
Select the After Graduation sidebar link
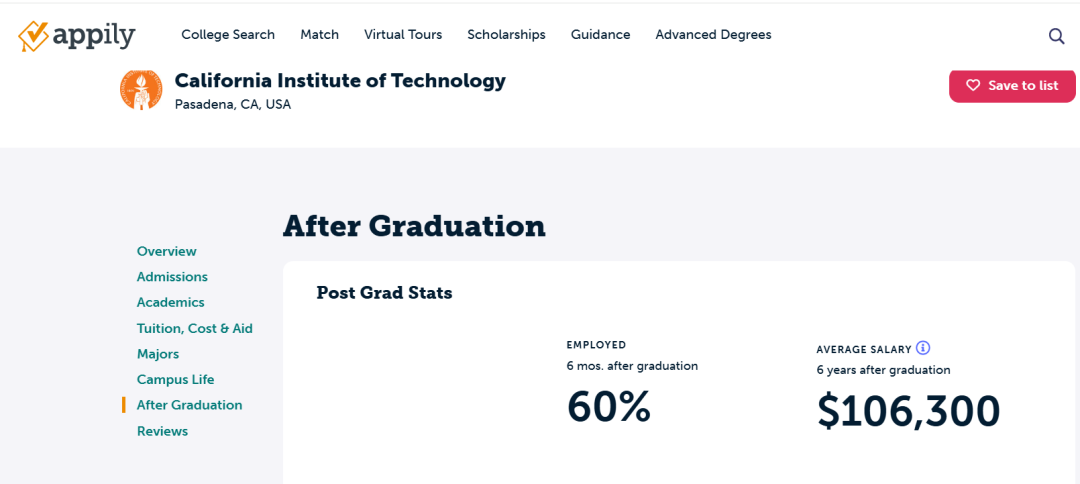coord(189,405)
